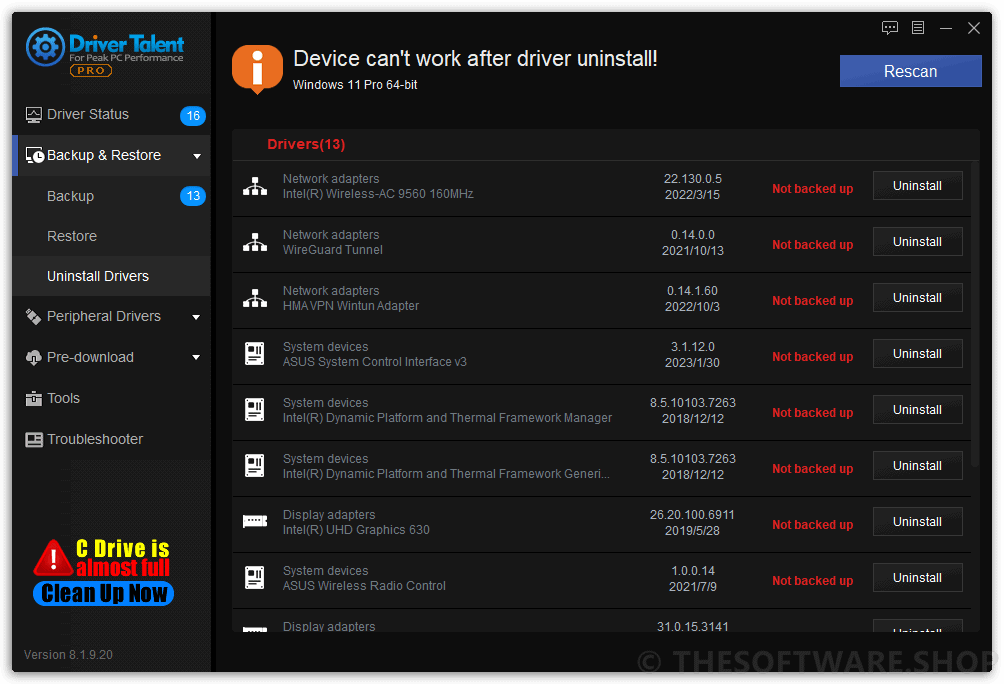Open the Restore submenu item
The image size is (1004, 684).
[111, 236]
